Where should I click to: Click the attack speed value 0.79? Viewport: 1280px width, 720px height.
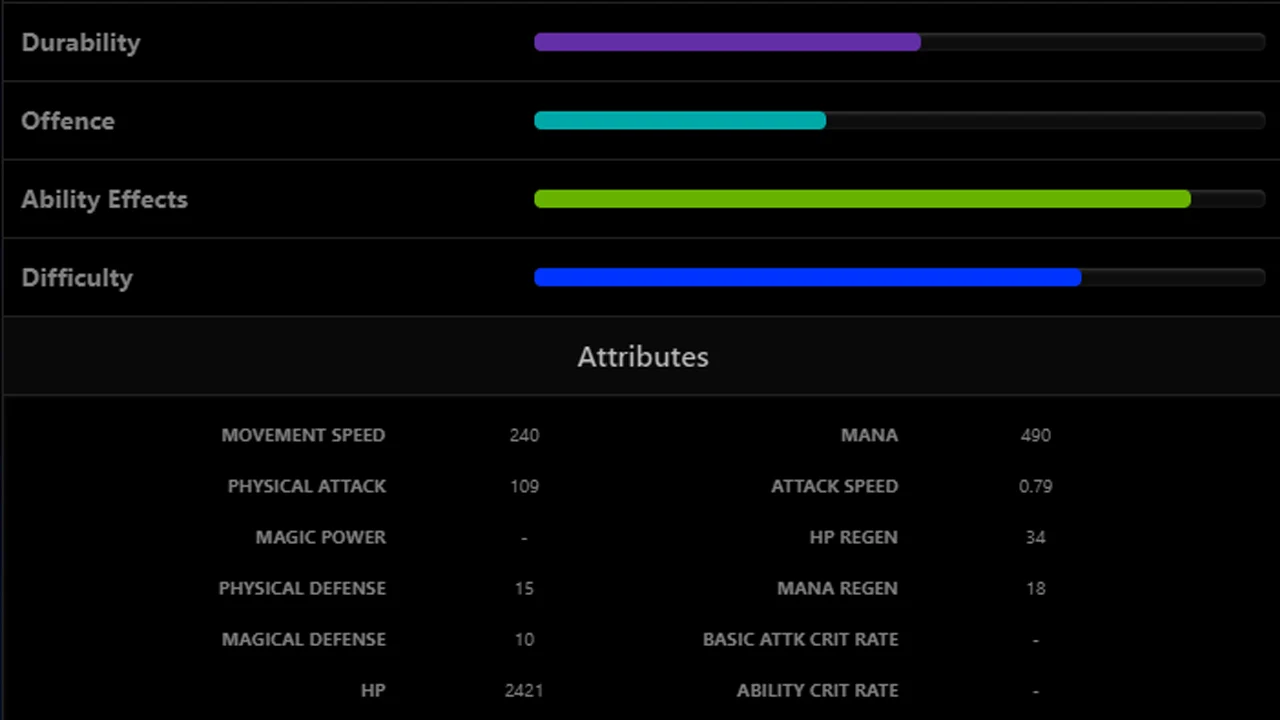coord(1036,486)
